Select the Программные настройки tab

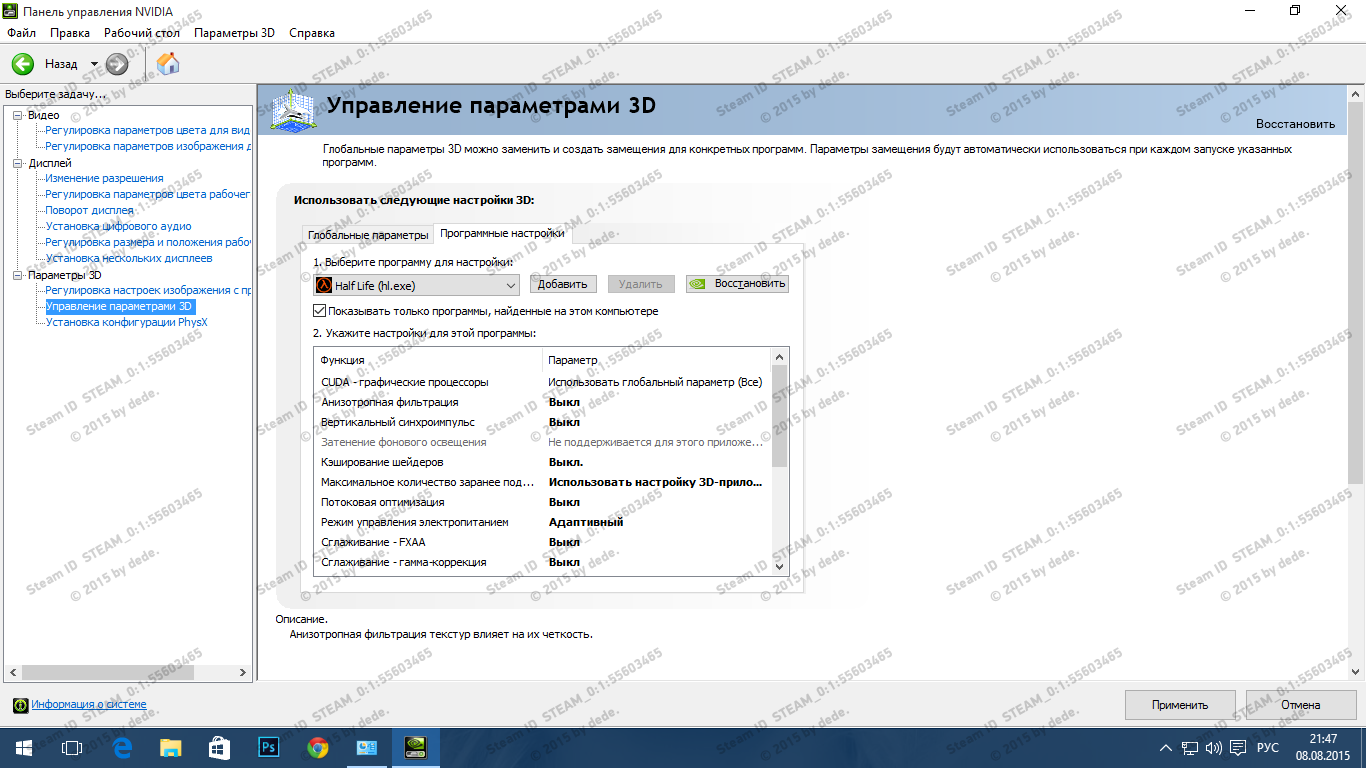pyautogui.click(x=502, y=234)
